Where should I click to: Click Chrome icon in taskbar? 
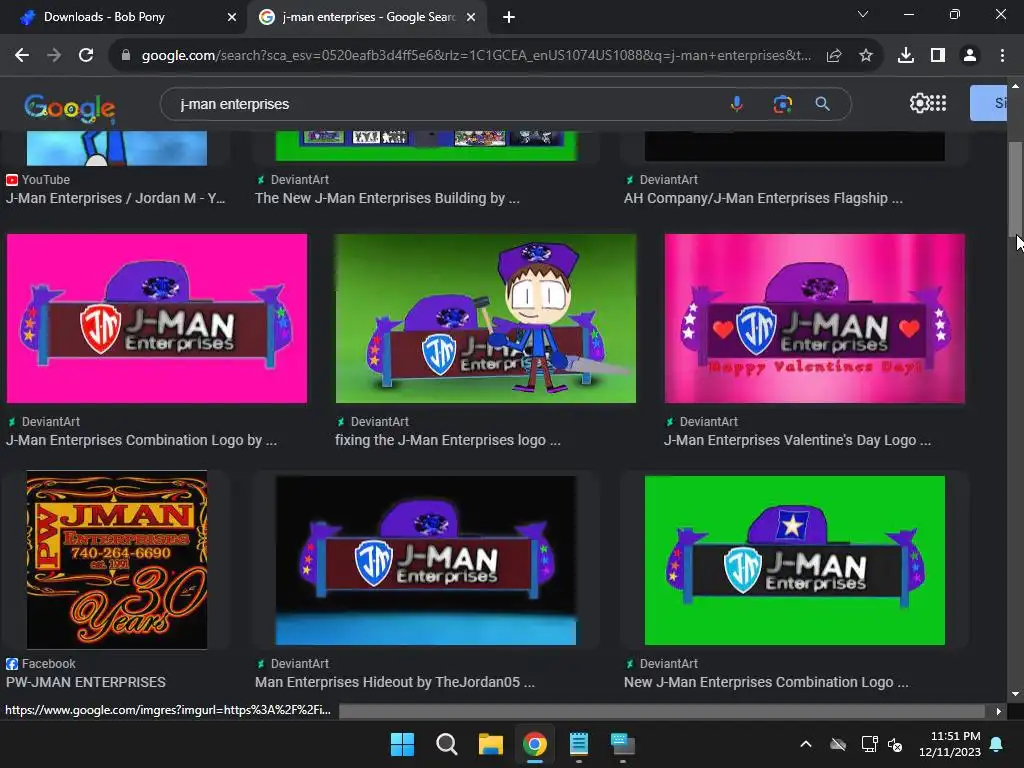tap(534, 744)
